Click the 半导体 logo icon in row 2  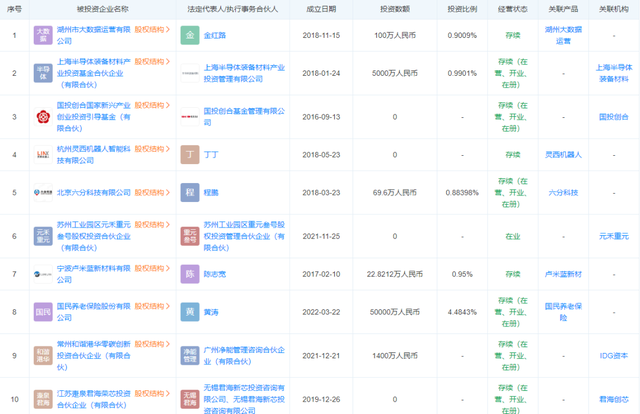pyautogui.click(x=43, y=73)
